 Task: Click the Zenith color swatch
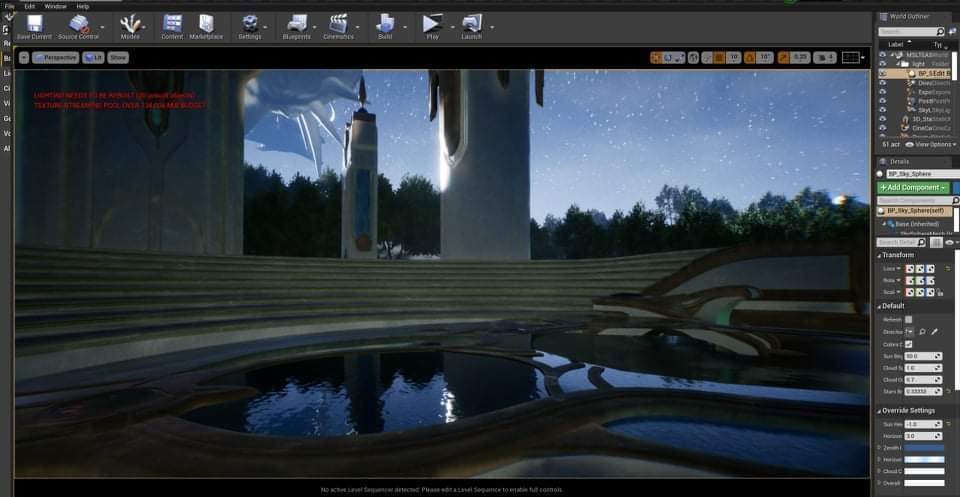click(924, 447)
